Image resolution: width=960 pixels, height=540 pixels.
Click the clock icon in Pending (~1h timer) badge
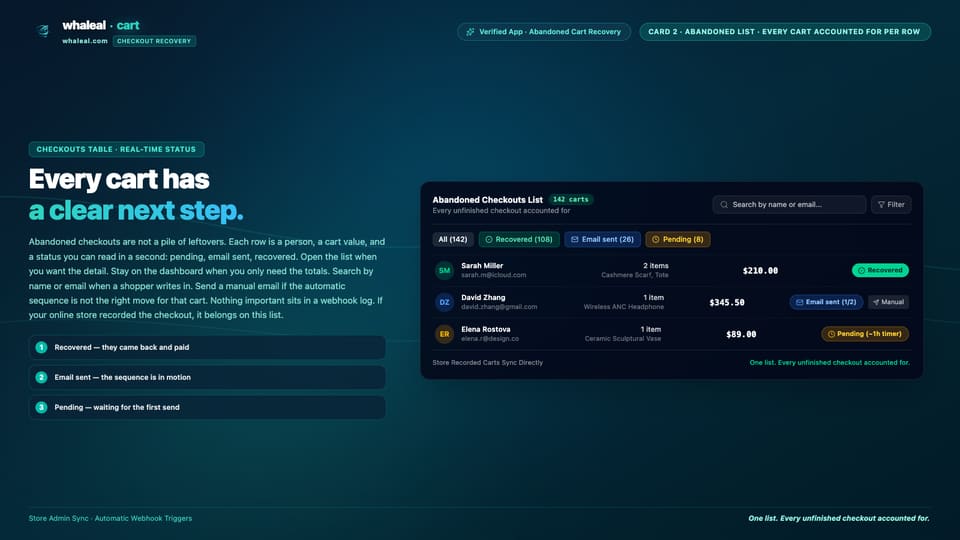tap(831, 334)
